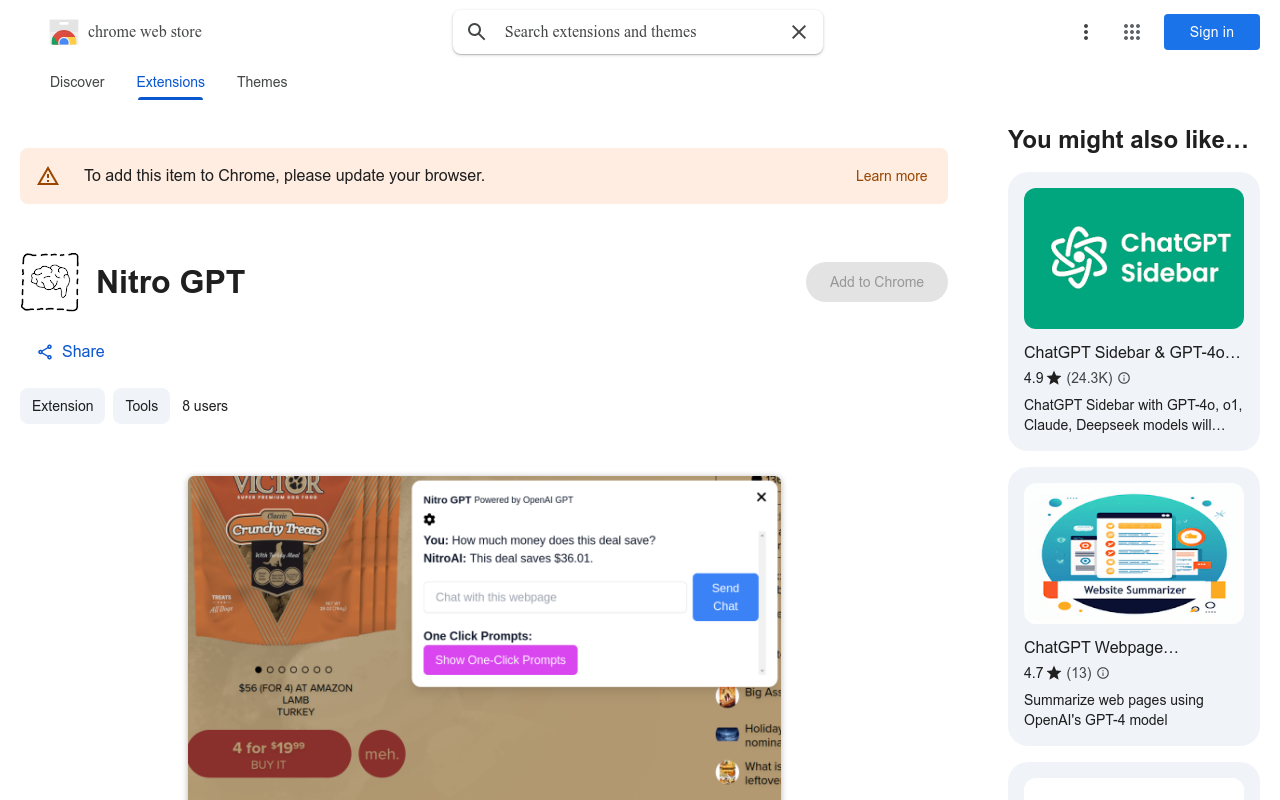
Task: Click the Chrome Web Store logo
Action: pyautogui.click(x=64, y=32)
